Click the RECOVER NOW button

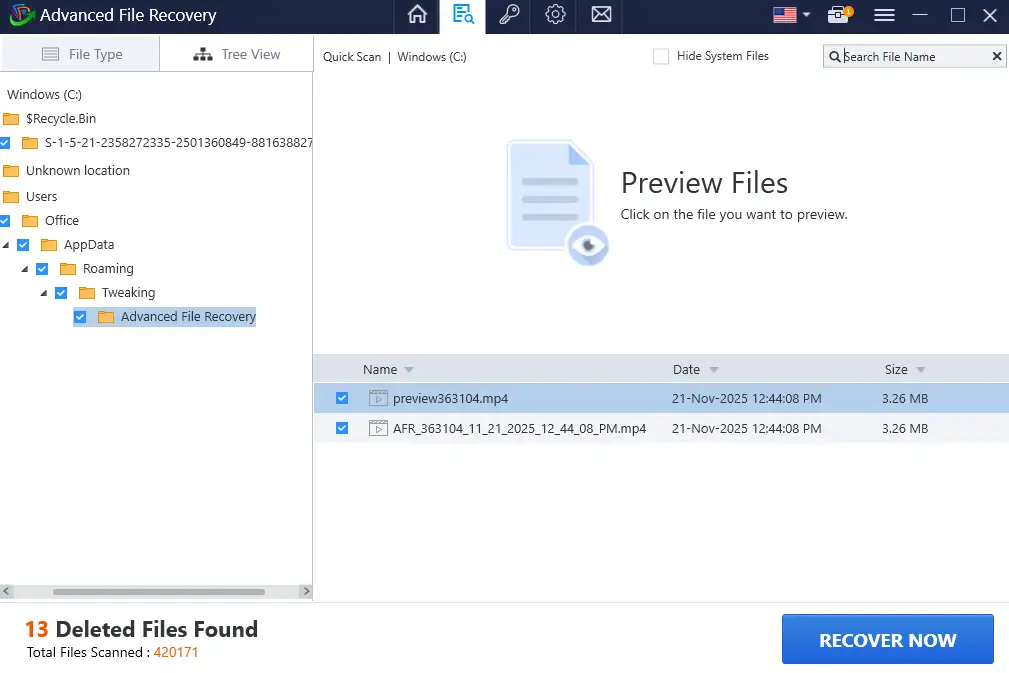point(886,638)
